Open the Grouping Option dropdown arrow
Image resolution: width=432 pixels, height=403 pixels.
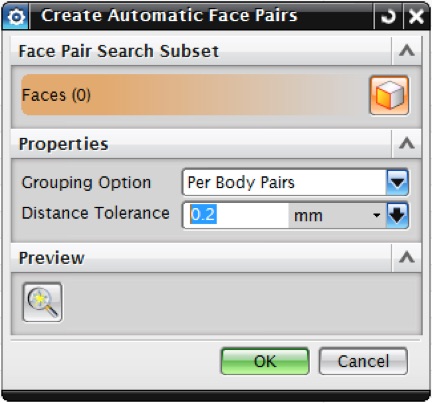click(397, 182)
